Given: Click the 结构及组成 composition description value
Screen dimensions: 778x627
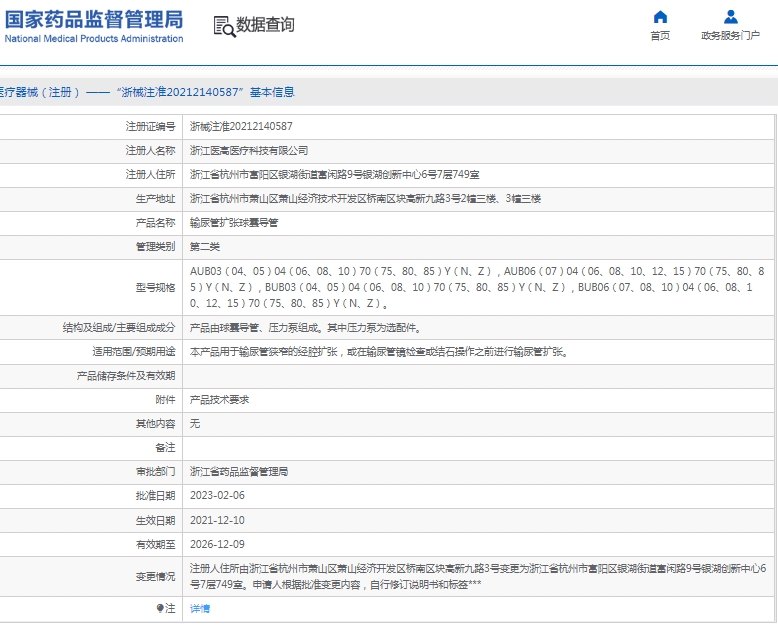Looking at the screenshot, I should pyautogui.click(x=306, y=328).
